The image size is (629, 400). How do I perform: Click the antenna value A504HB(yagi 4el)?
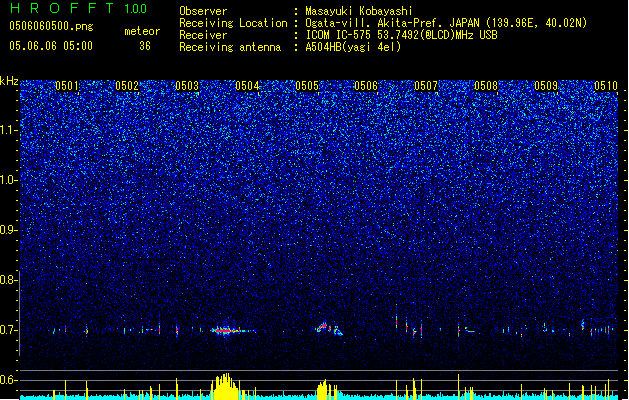353,47
